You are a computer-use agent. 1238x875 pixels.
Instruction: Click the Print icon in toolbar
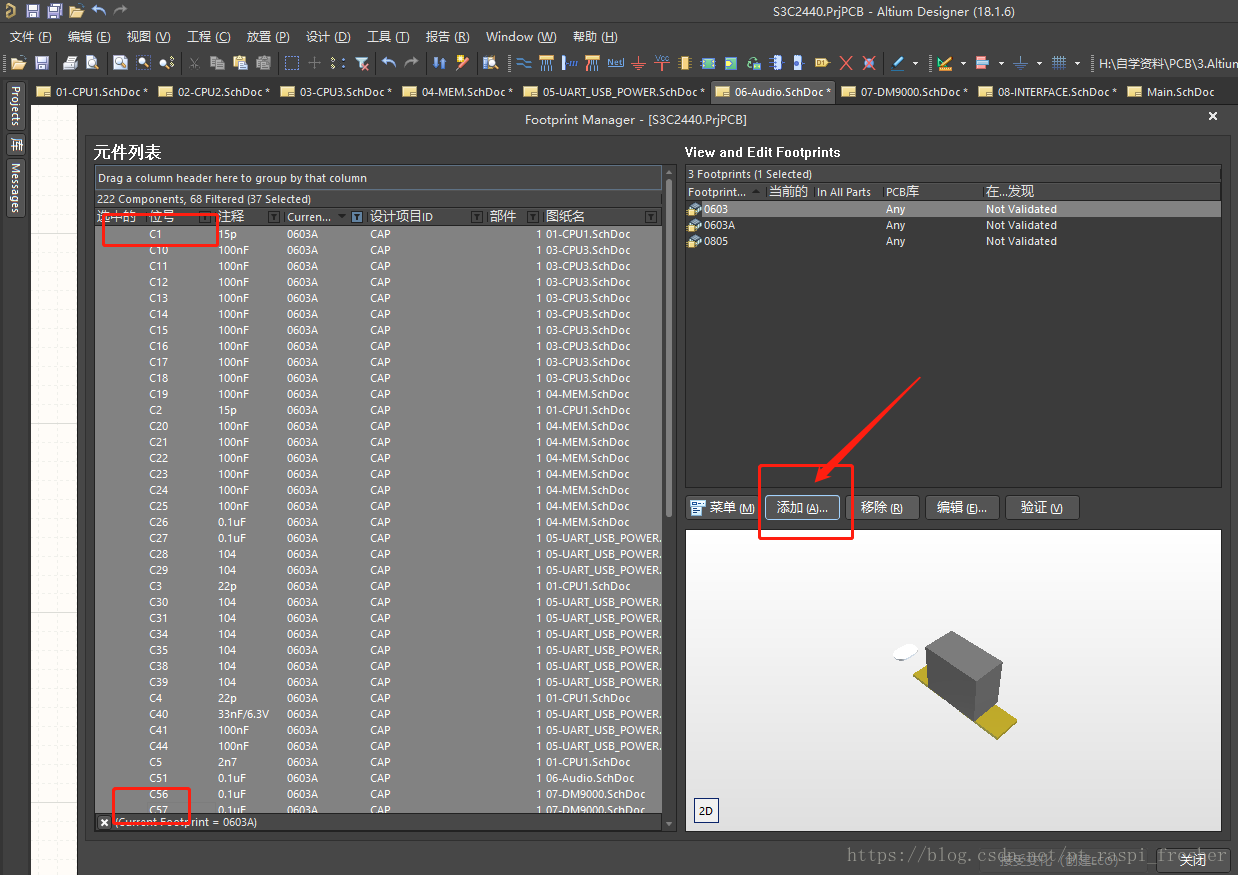(70, 63)
